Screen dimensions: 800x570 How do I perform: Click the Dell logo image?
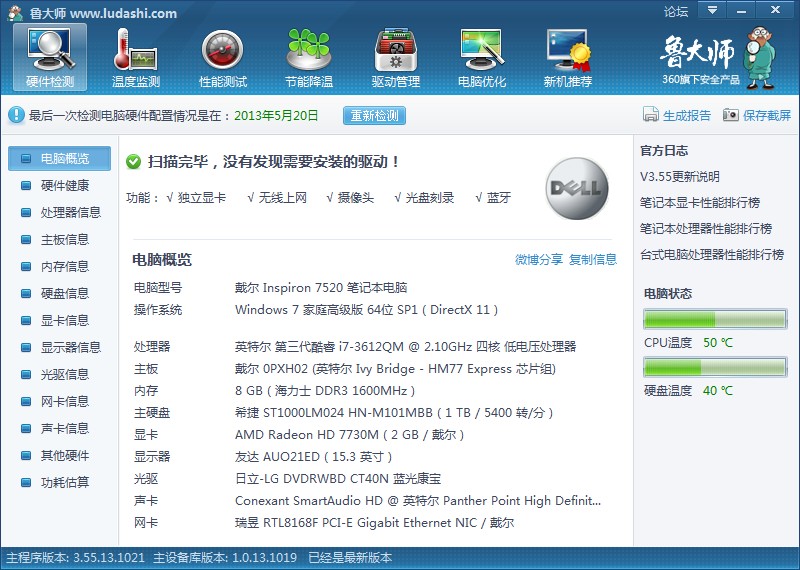pyautogui.click(x=577, y=188)
